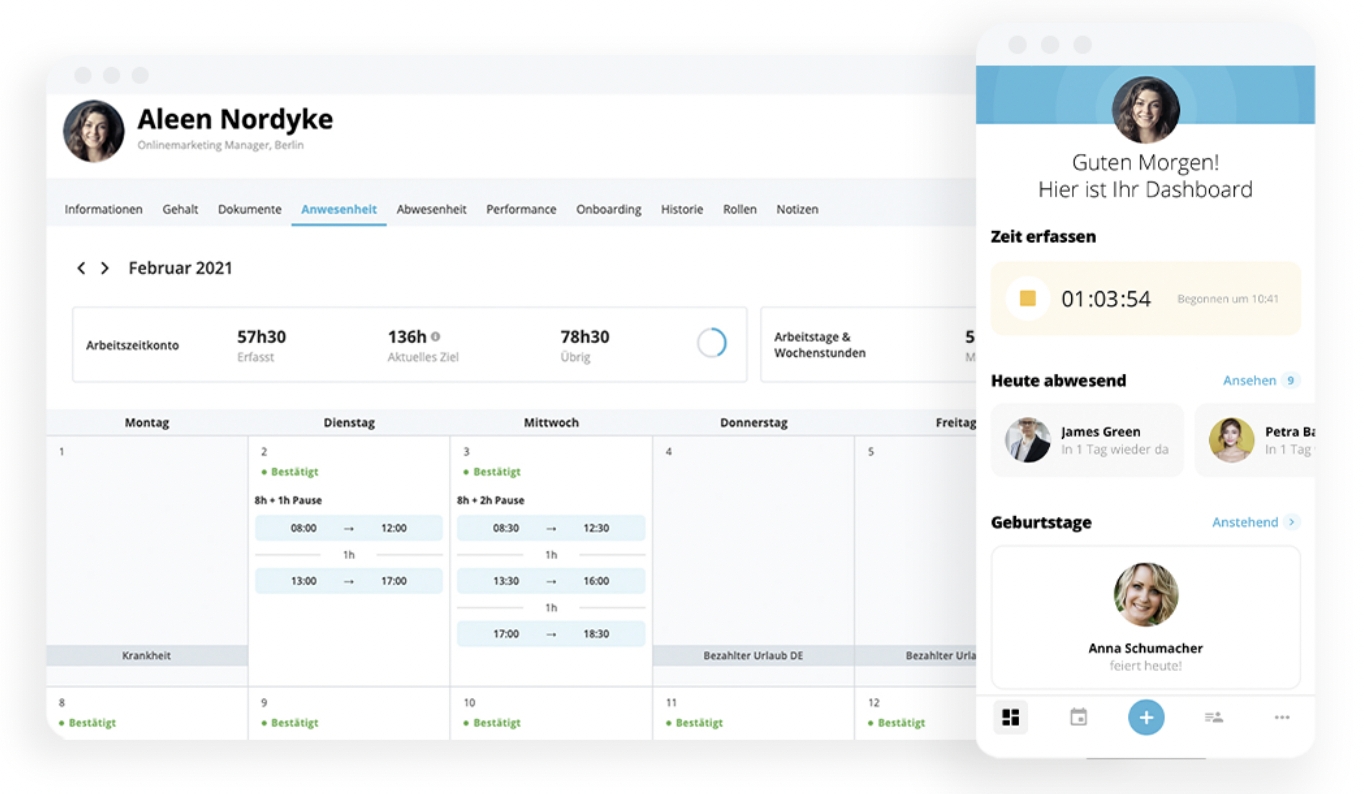Open the Informationen tab
The height and width of the screenshot is (794, 1364).
[x=103, y=210]
